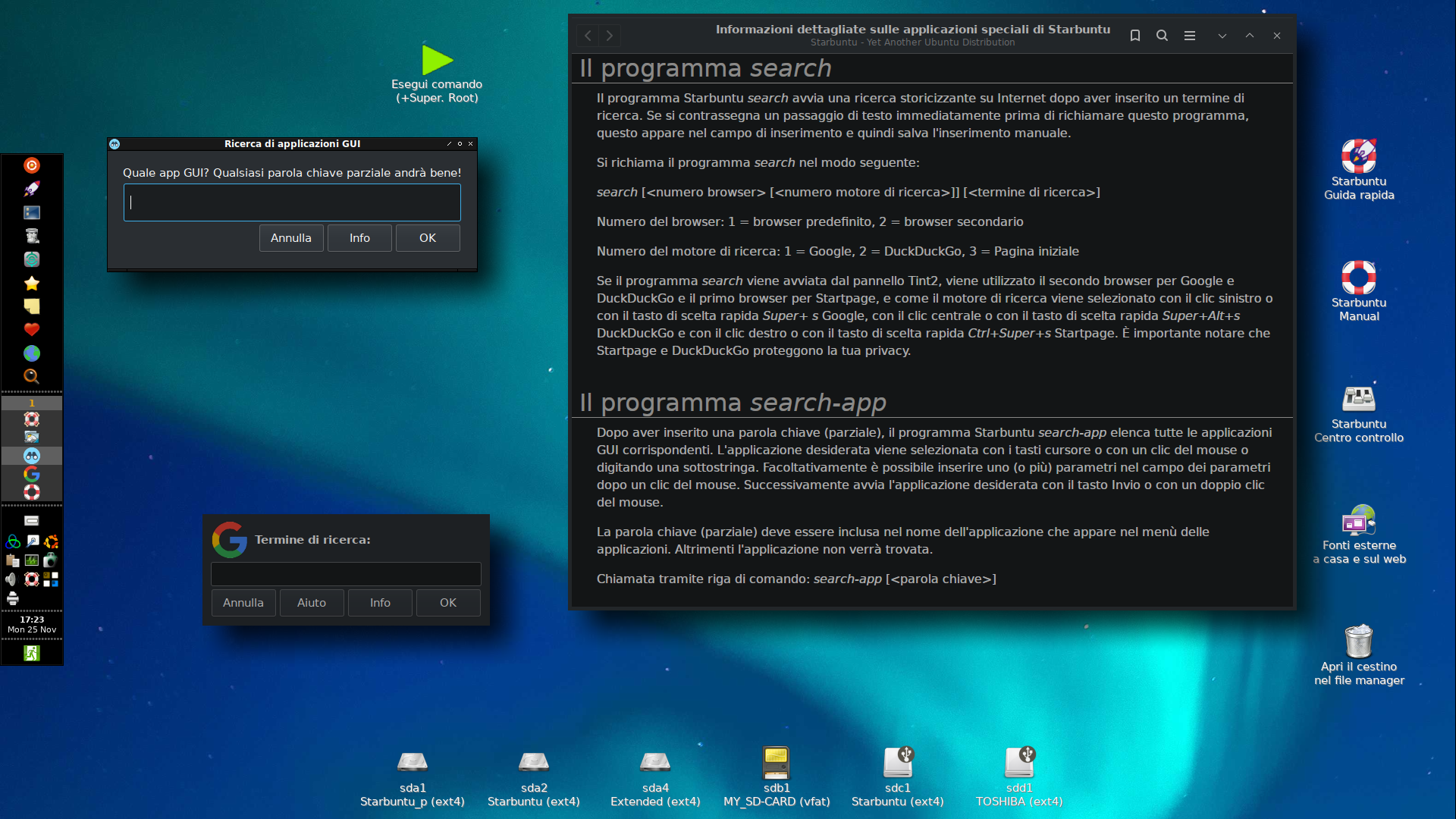Open the sda4 Extended drive icon
The height and width of the screenshot is (819, 1456).
point(655,762)
